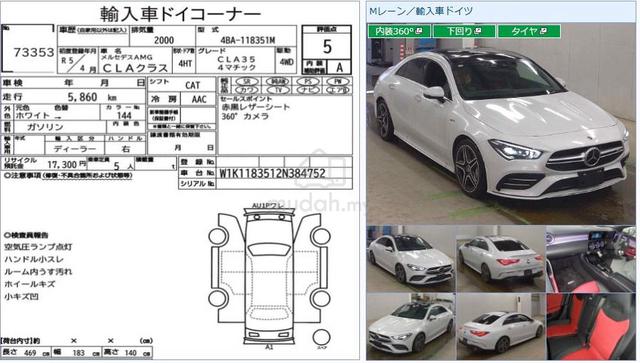Click the note 小キズ凹
This screenshot has width=640, height=363.
click(21, 296)
